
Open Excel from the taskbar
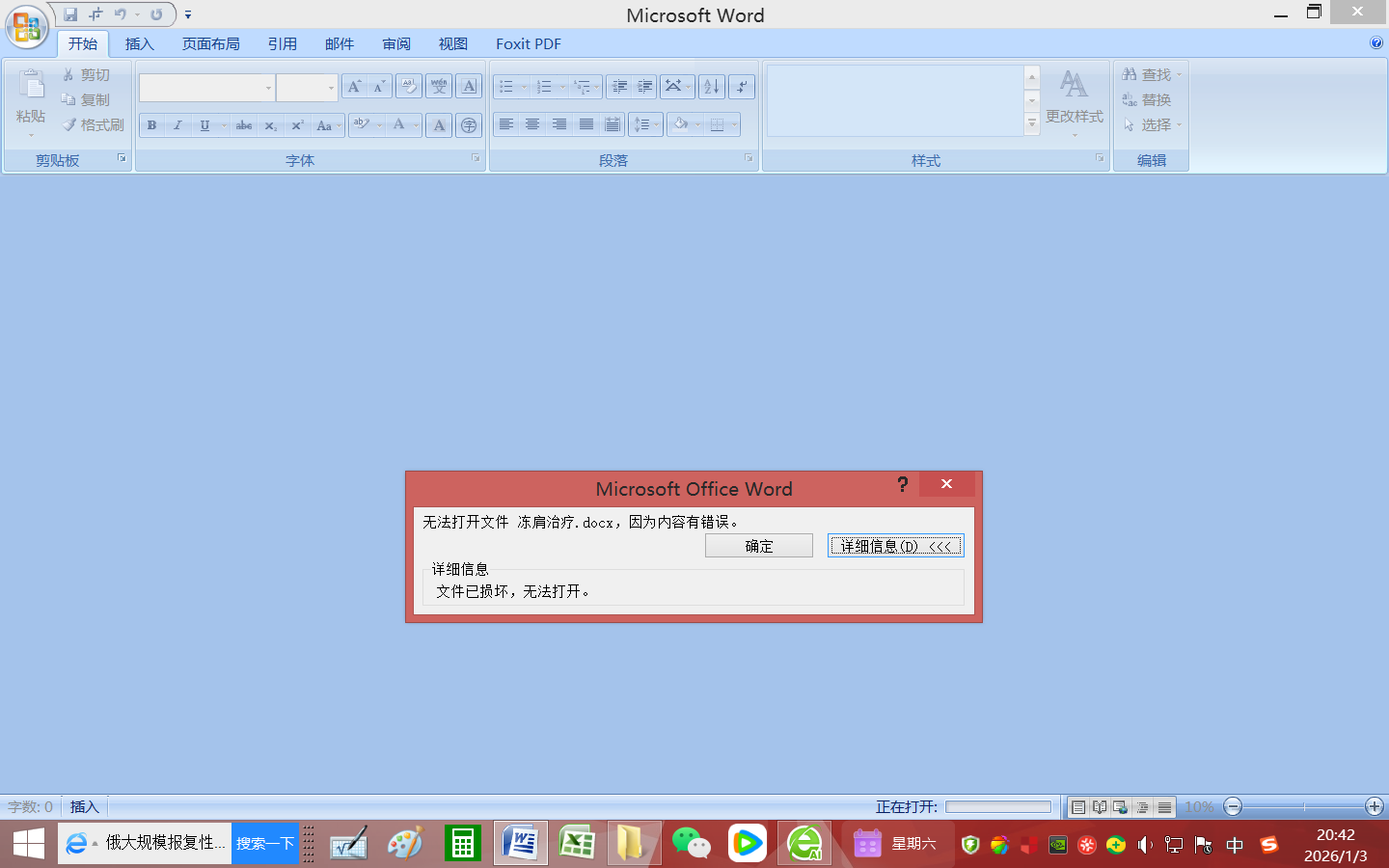pyautogui.click(x=577, y=844)
